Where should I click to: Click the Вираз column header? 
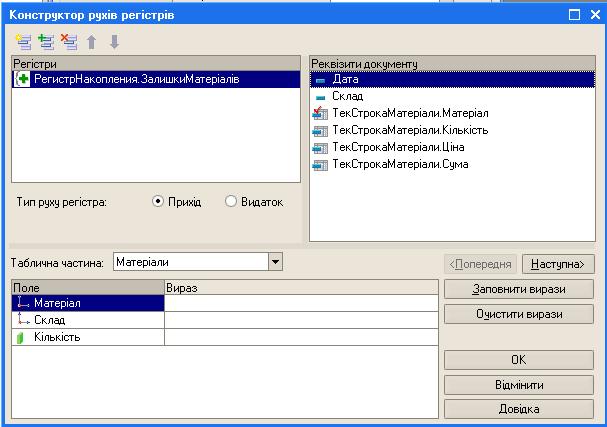tap(301, 288)
